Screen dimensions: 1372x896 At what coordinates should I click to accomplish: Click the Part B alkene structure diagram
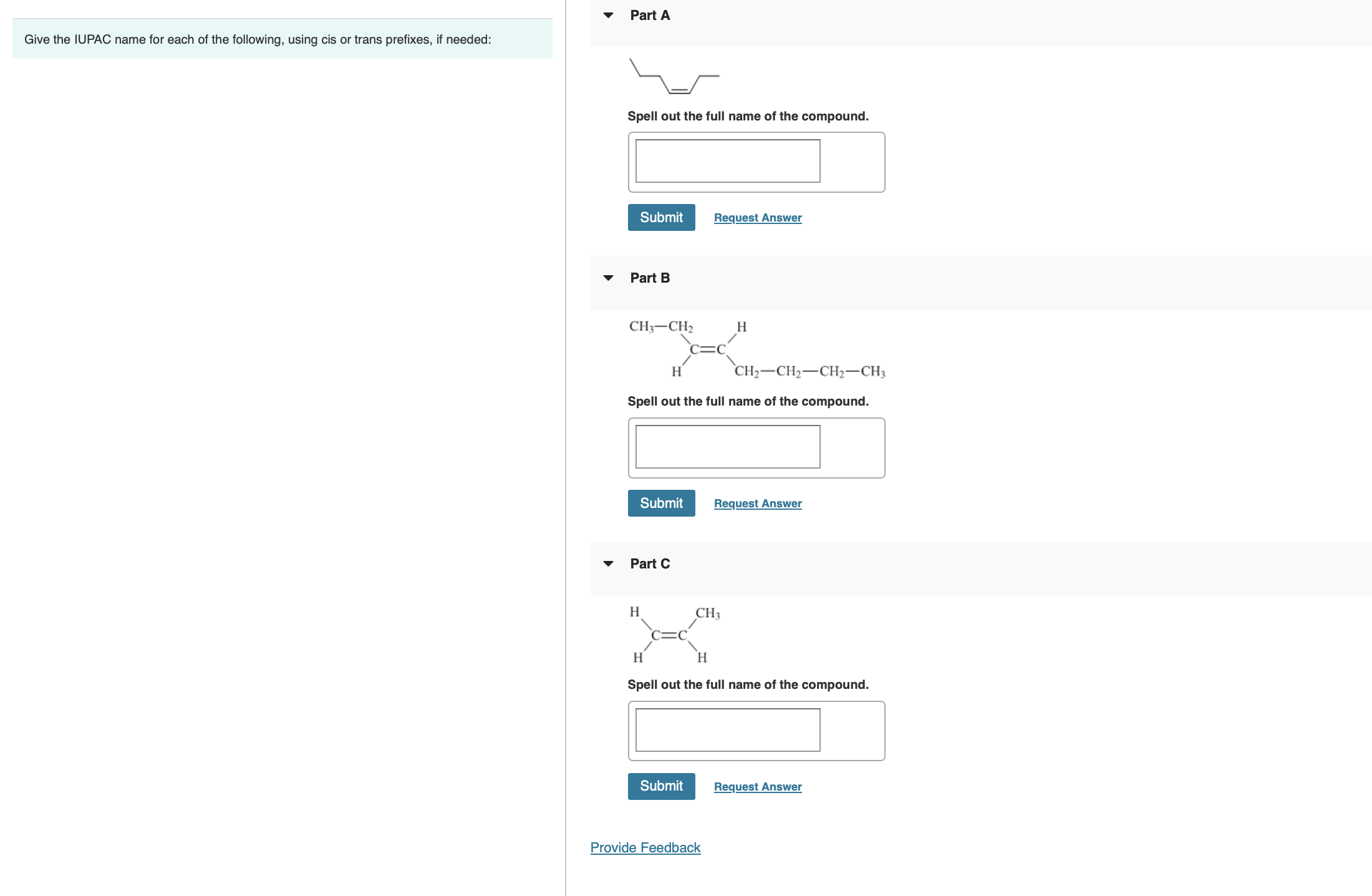756,349
